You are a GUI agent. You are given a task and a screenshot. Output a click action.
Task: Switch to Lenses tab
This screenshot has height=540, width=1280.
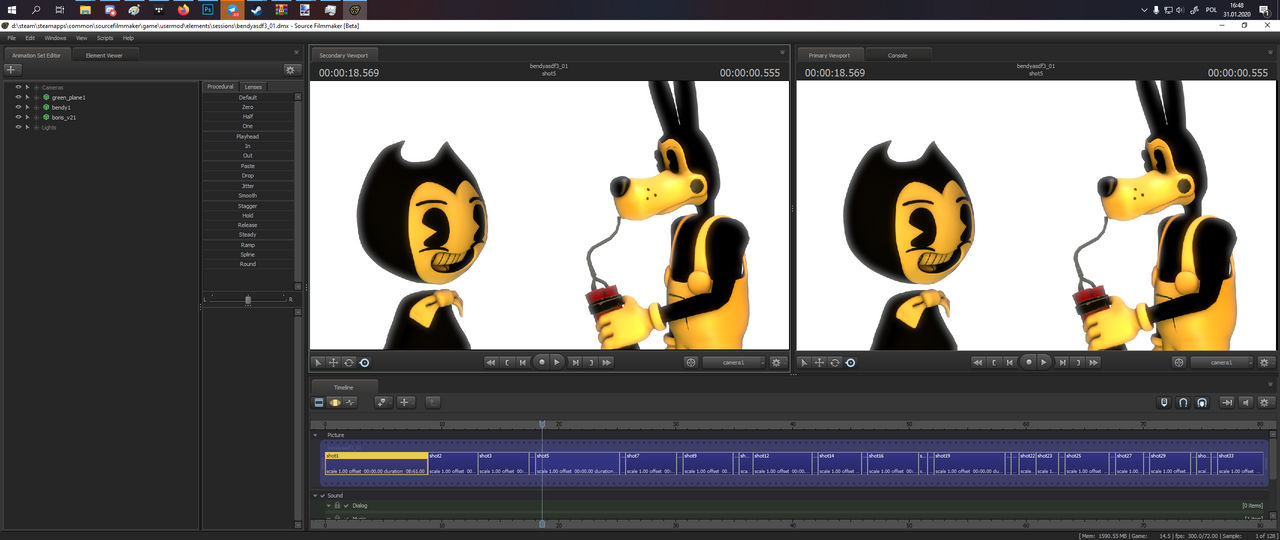click(254, 87)
